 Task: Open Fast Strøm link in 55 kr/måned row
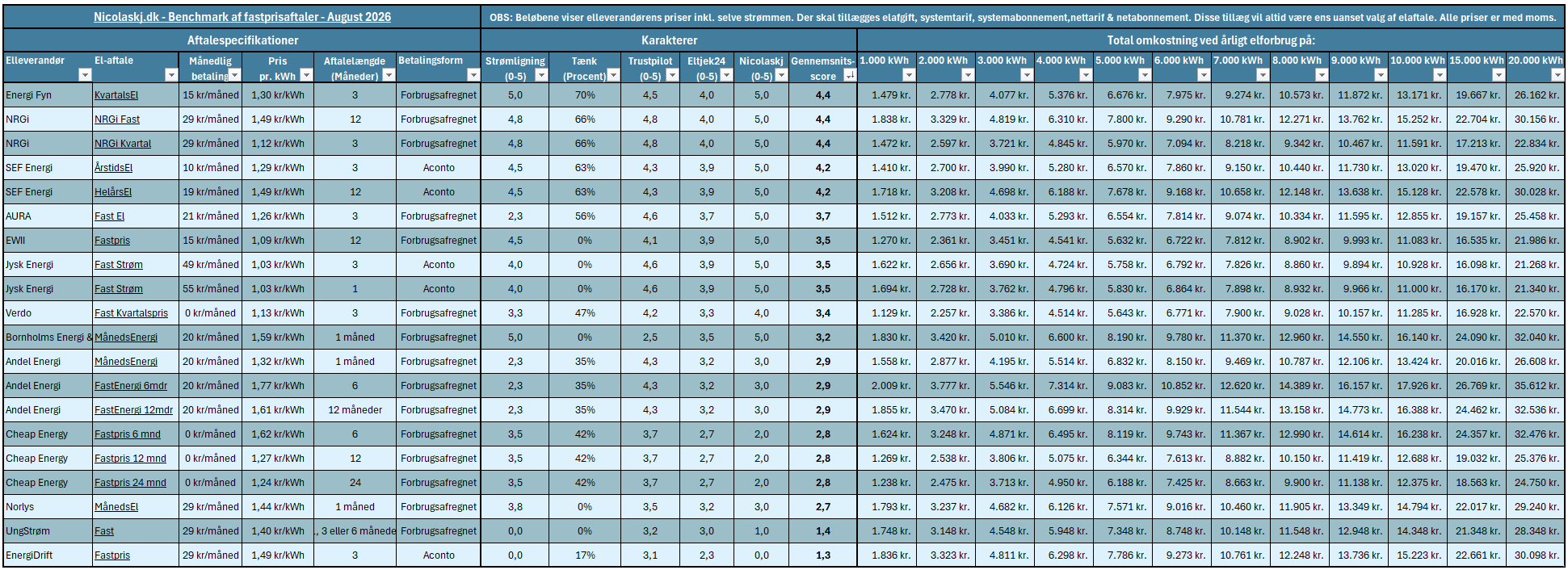point(119,289)
